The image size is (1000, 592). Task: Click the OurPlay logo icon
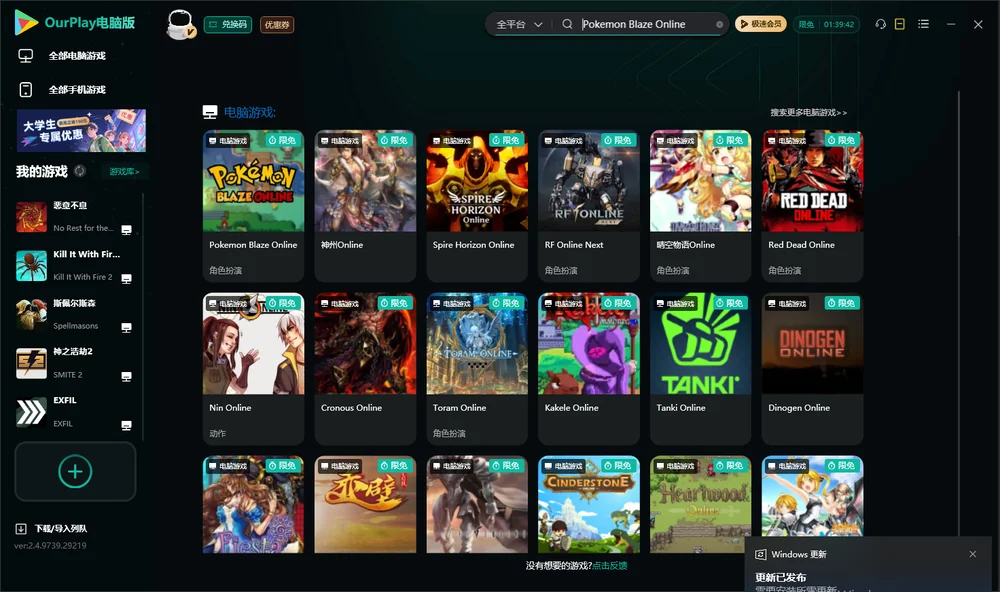click(x=26, y=22)
